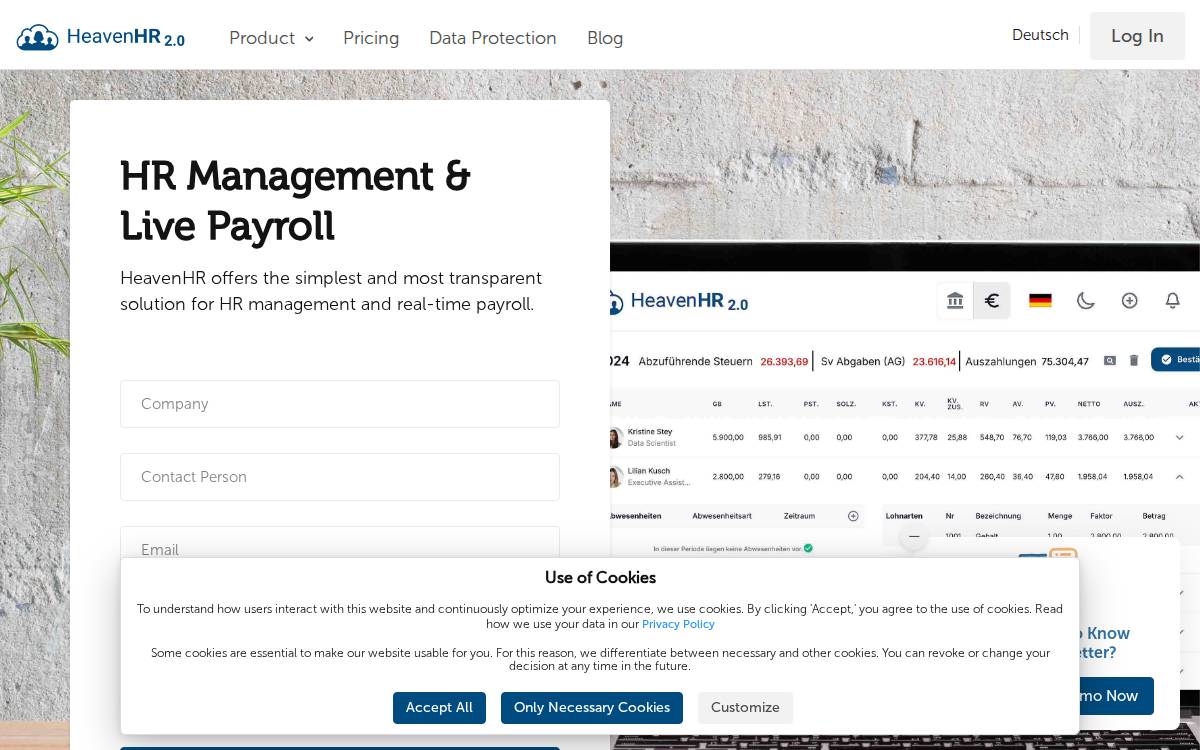Customize cookie settings
1200x750 pixels.
745,708
